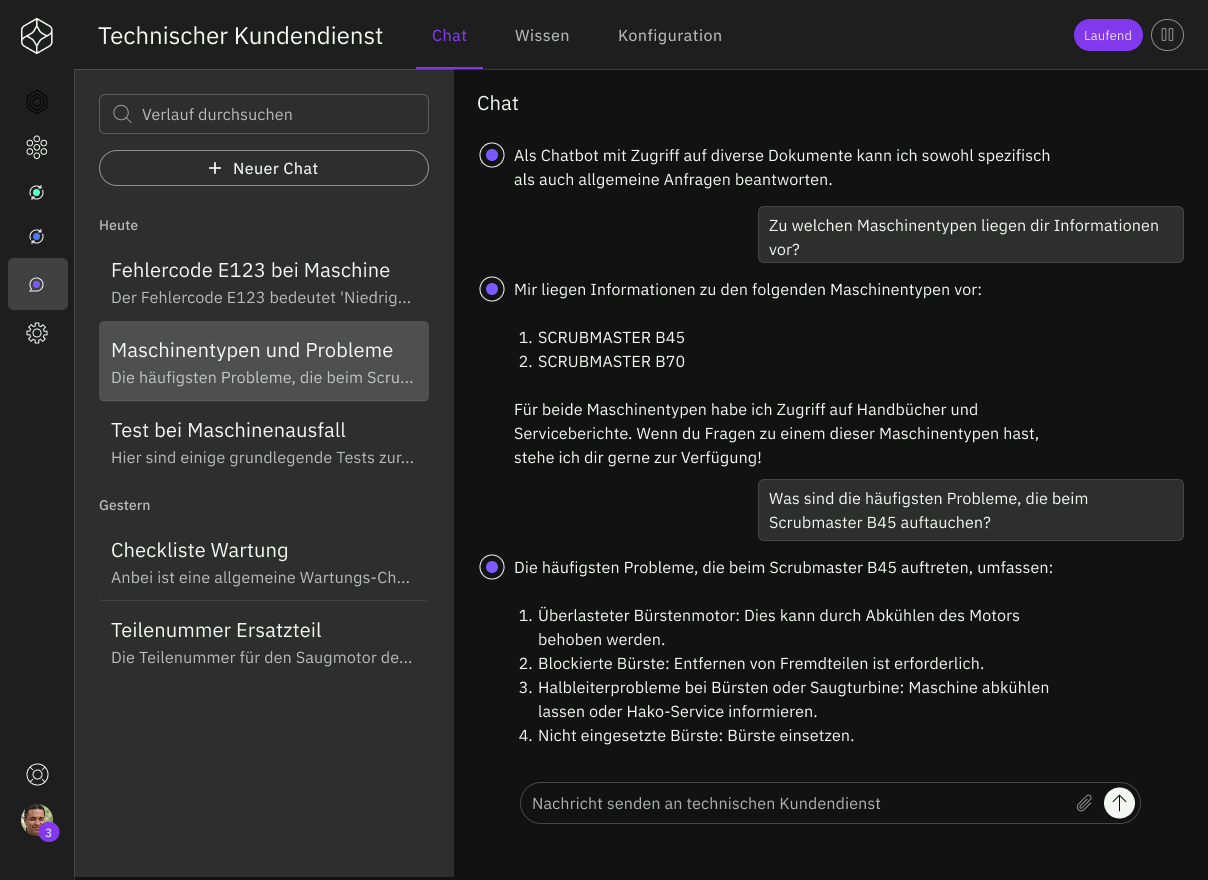Image resolution: width=1208 pixels, height=880 pixels.
Task: Click the sentence 'Die häufigsten Probleme, die beim Scrubmaster B45 auftreten'
Action: click(783, 567)
